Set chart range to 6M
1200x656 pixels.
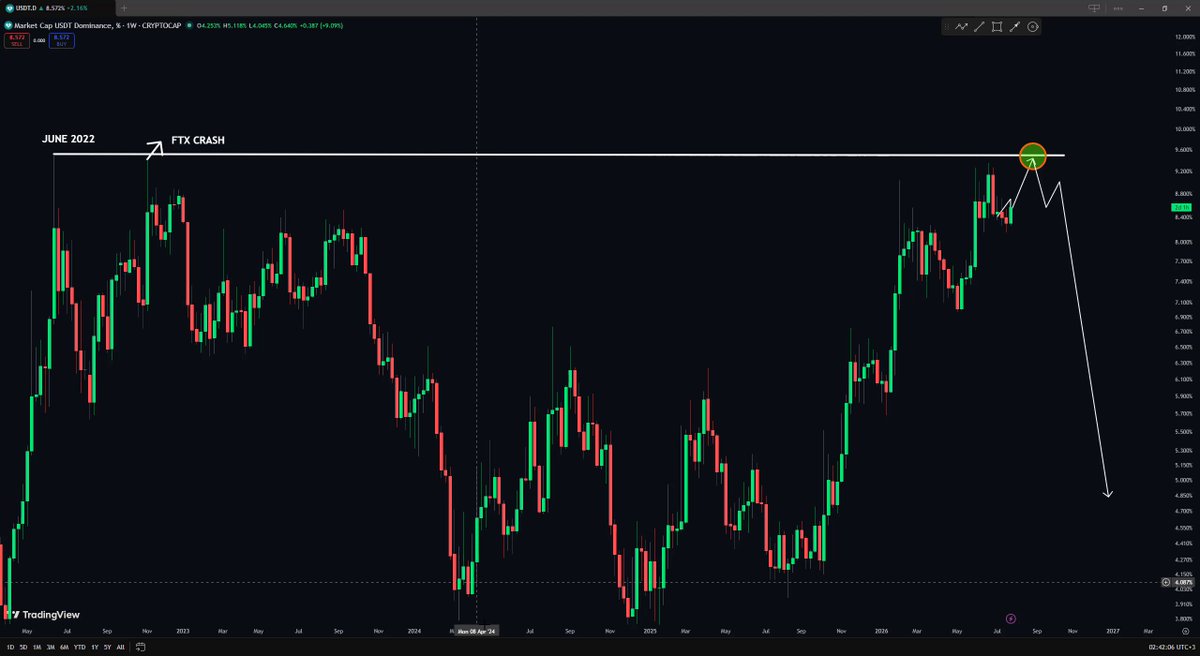pyautogui.click(x=64, y=648)
